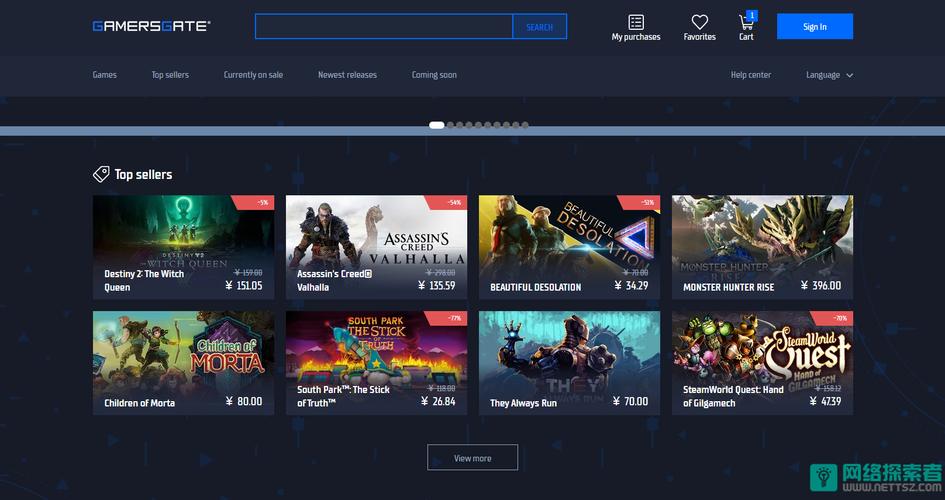Click the SEARCH button
This screenshot has height=500, width=945.
point(539,27)
